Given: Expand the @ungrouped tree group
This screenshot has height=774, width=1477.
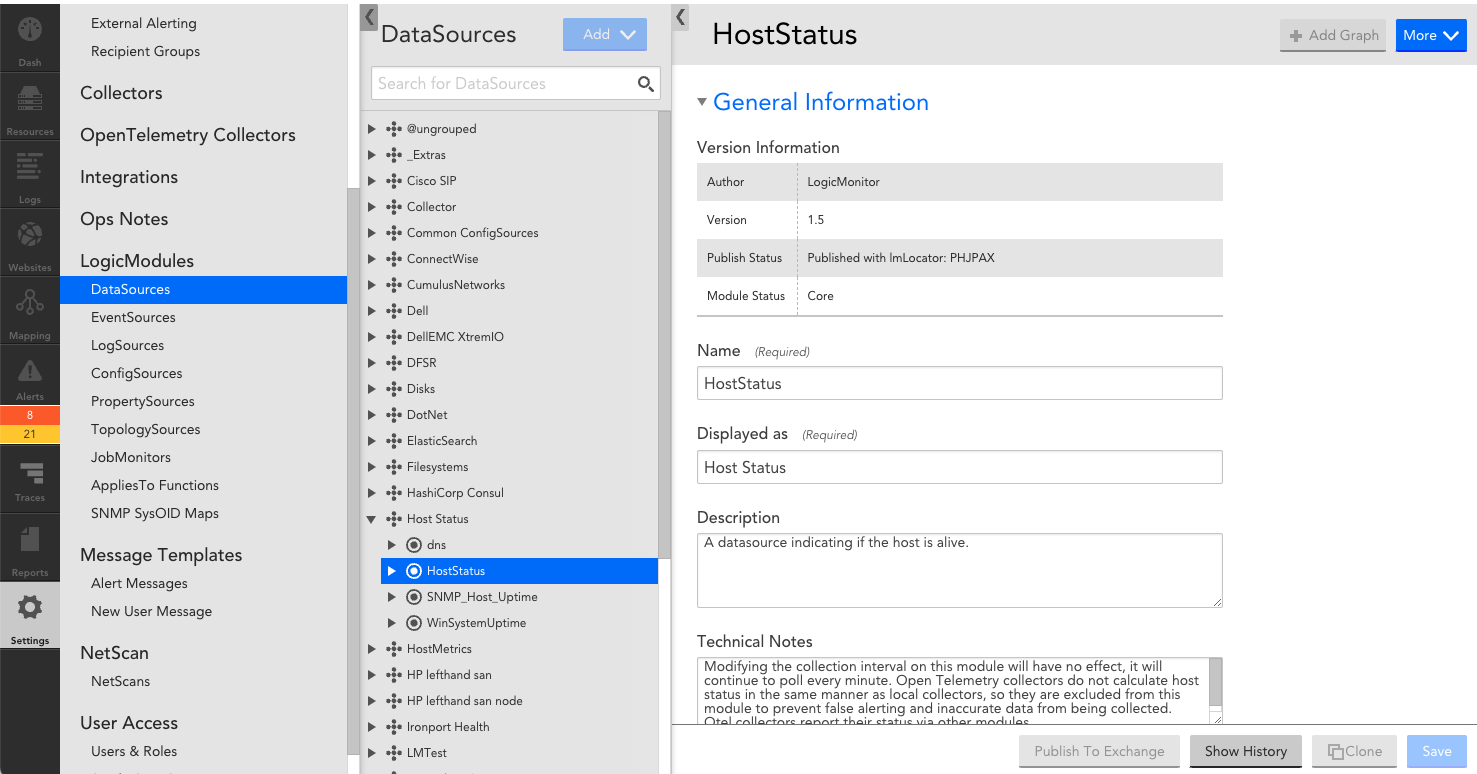Looking at the screenshot, I should click(372, 129).
